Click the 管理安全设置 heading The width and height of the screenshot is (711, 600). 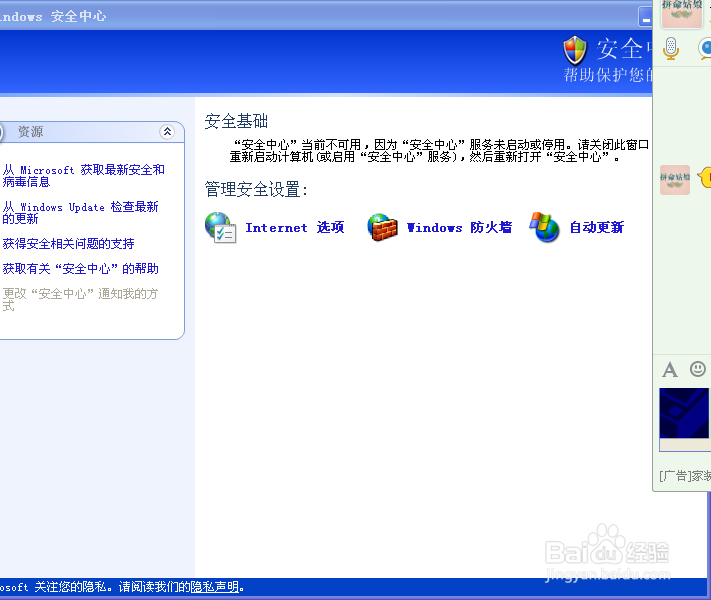pyautogui.click(x=256, y=190)
